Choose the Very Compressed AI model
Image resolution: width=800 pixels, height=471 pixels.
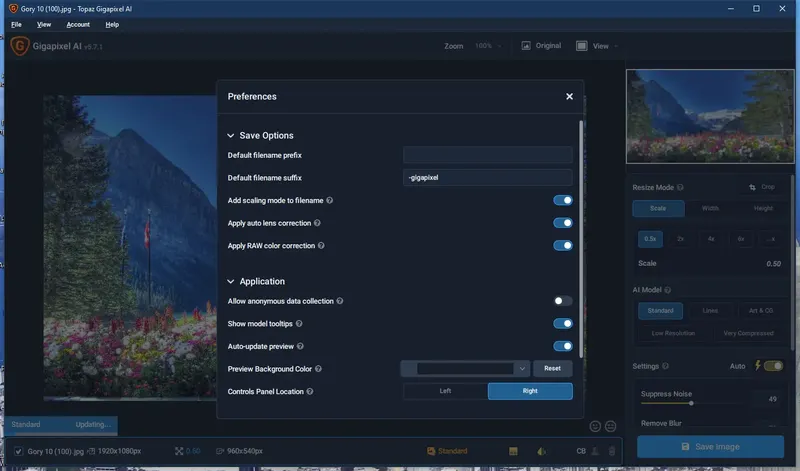coord(748,333)
